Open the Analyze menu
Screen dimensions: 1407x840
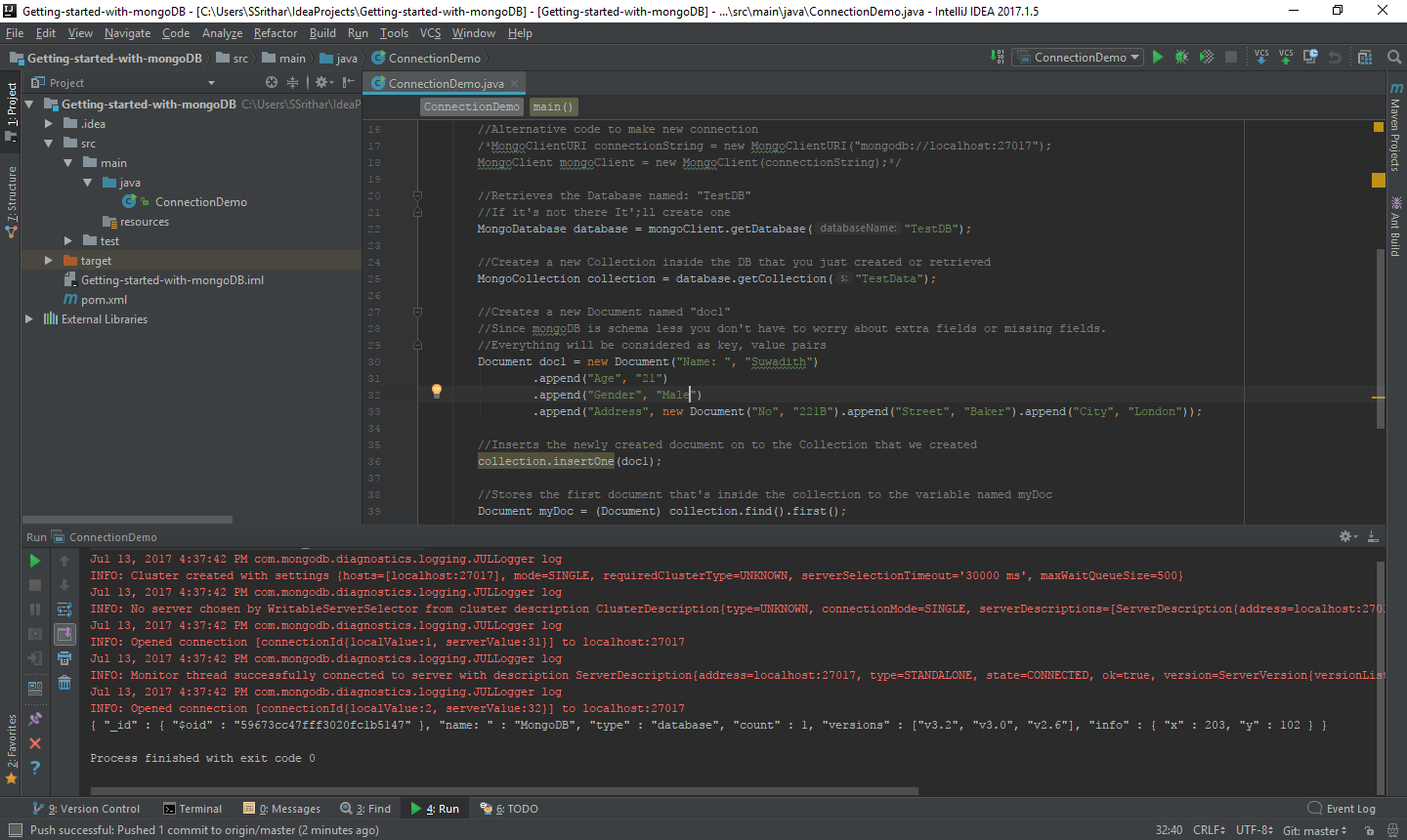pyautogui.click(x=222, y=33)
